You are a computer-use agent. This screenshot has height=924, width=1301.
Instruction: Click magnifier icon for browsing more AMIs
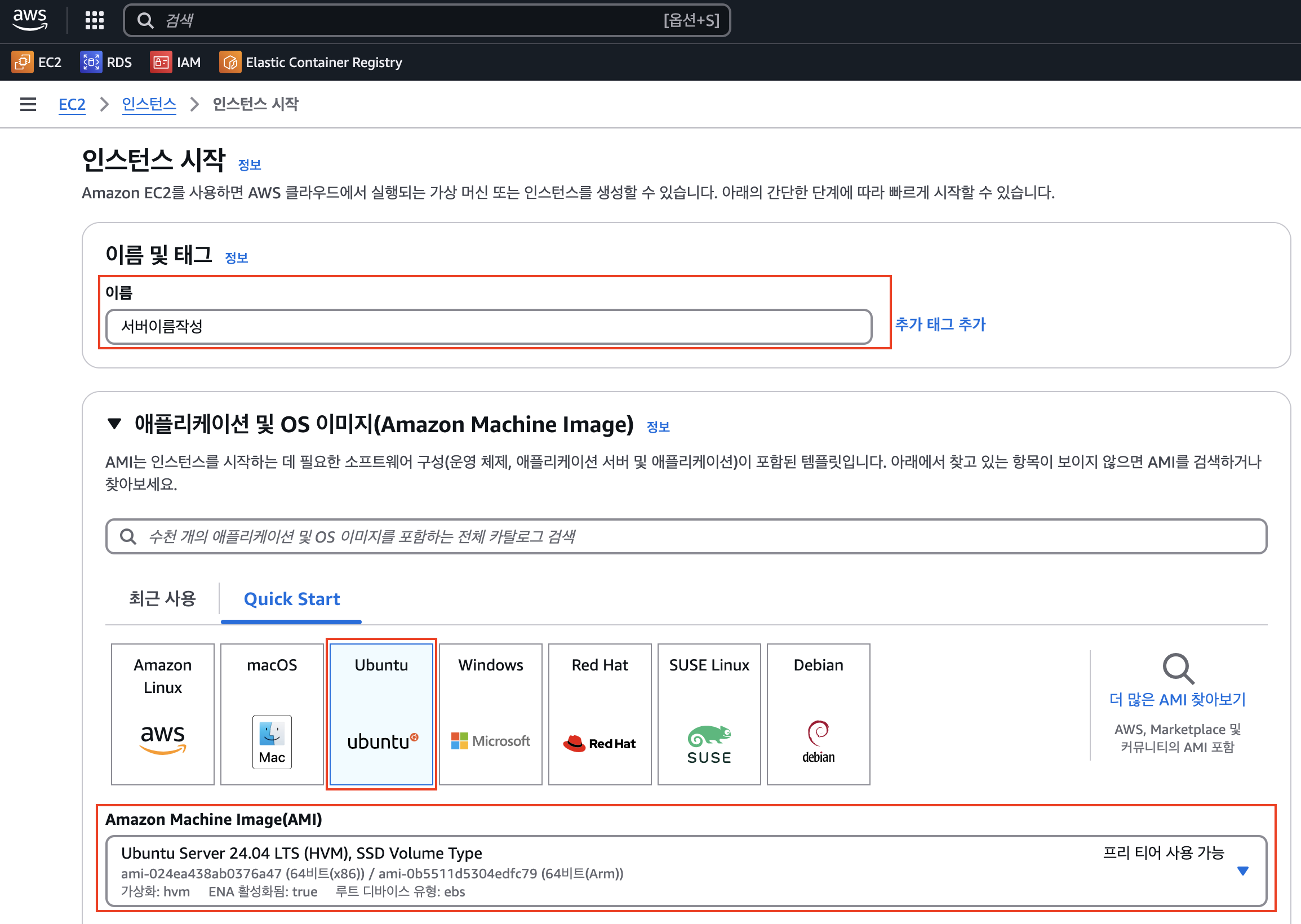[x=1178, y=668]
